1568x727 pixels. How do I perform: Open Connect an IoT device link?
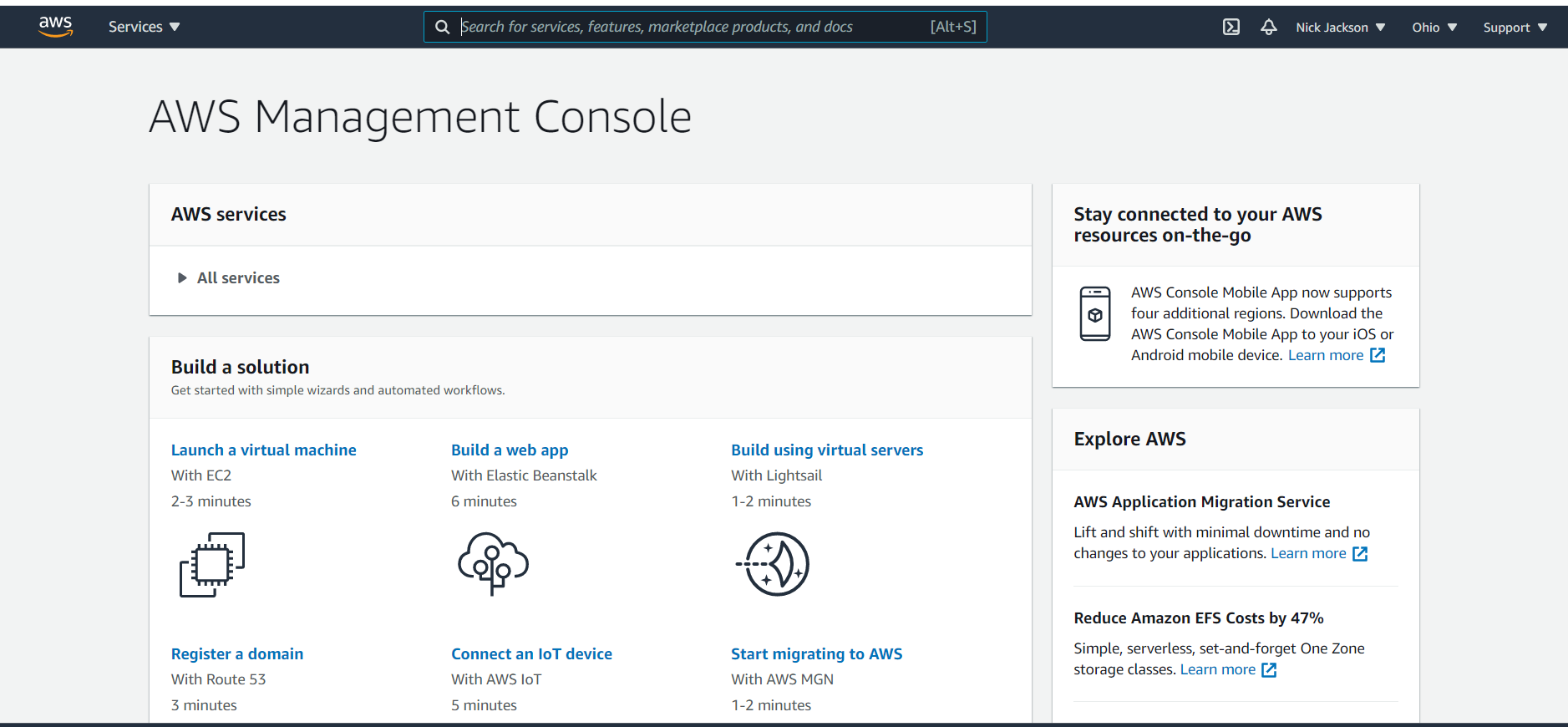(x=531, y=653)
